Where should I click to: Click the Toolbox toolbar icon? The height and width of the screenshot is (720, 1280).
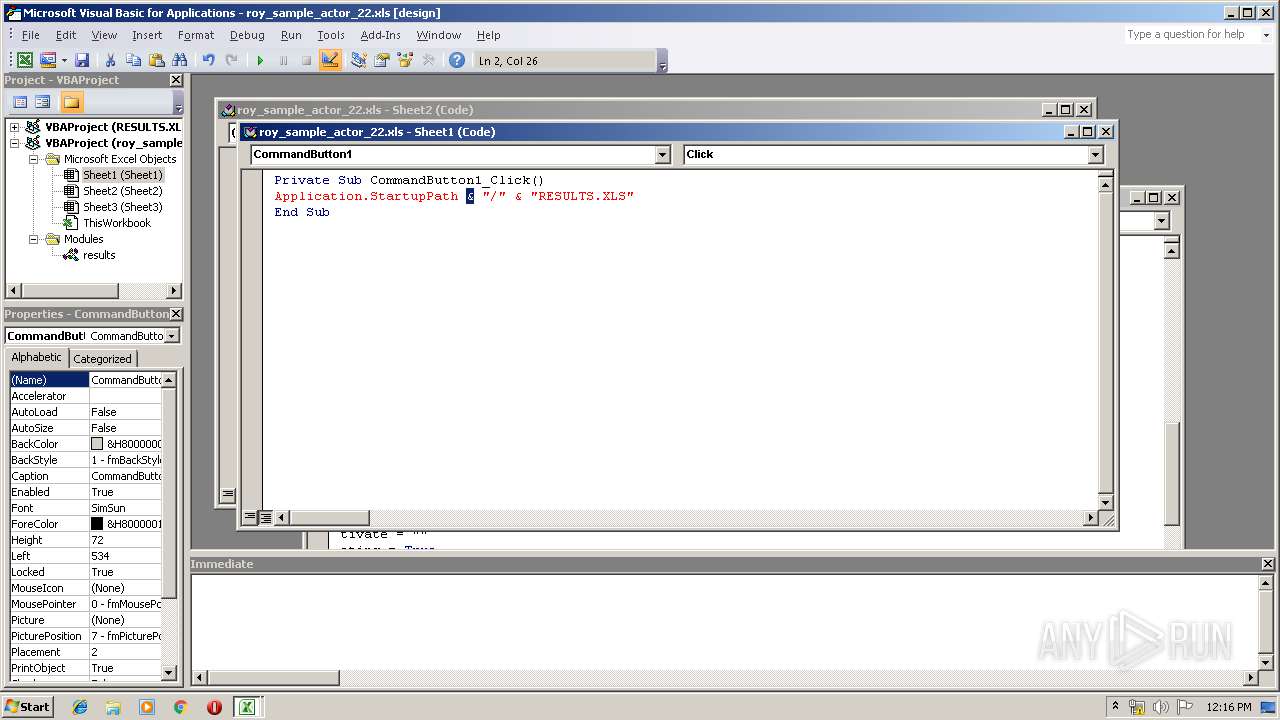(428, 61)
